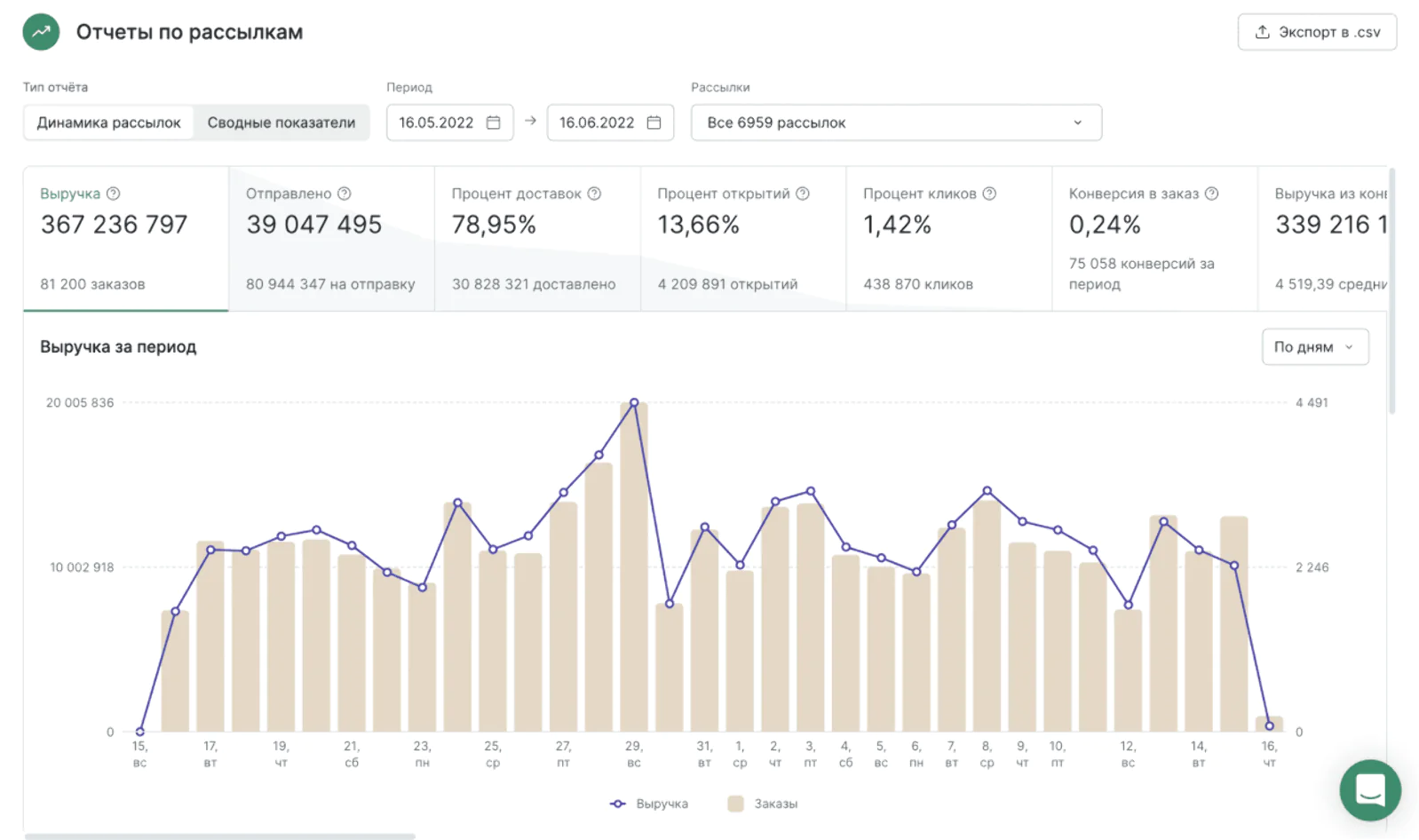This screenshot has width=1419, height=840.
Task: Show help for Конверсия в заказ
Action: (x=1211, y=194)
